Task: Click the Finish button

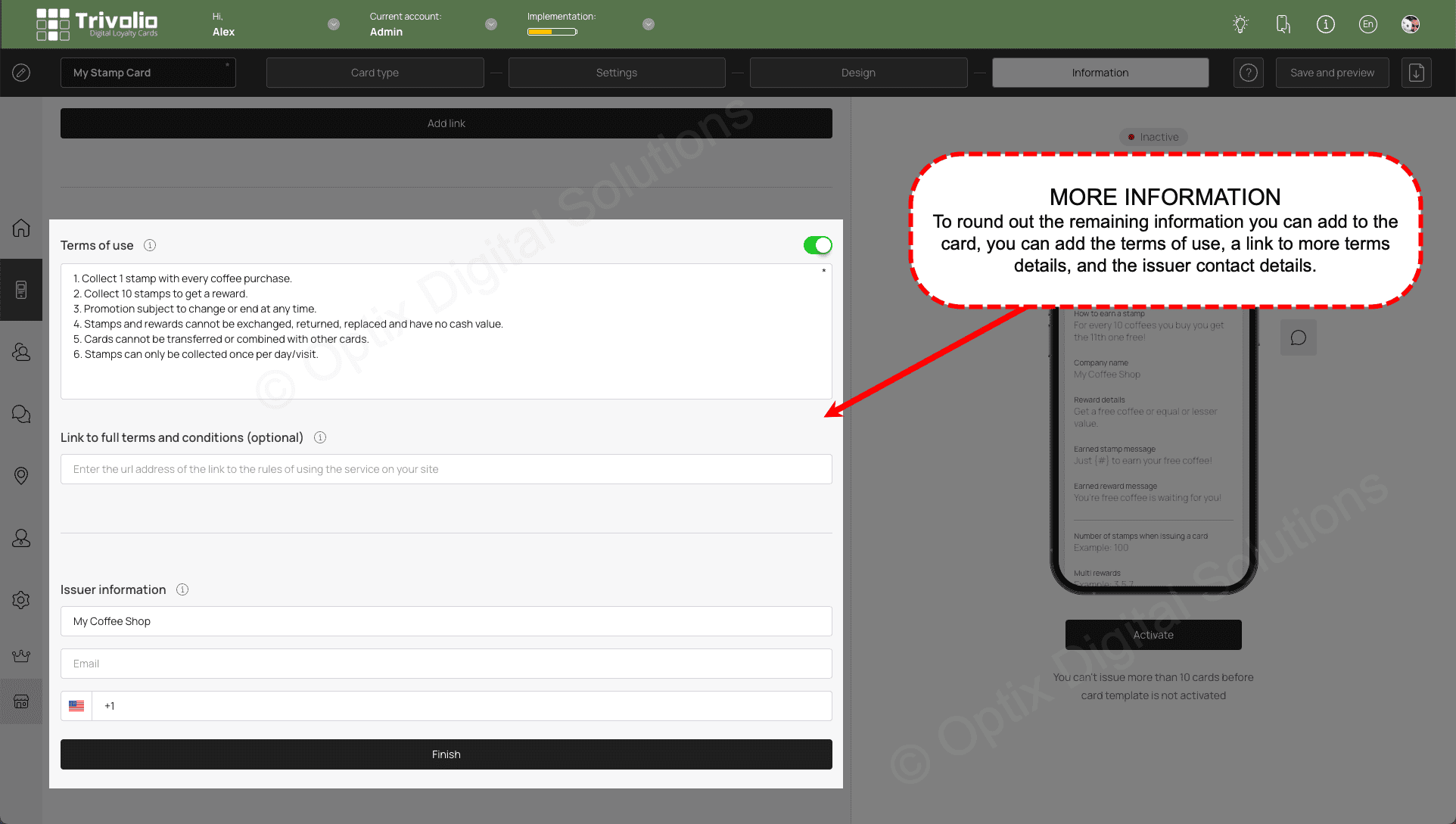Action: 446,754
